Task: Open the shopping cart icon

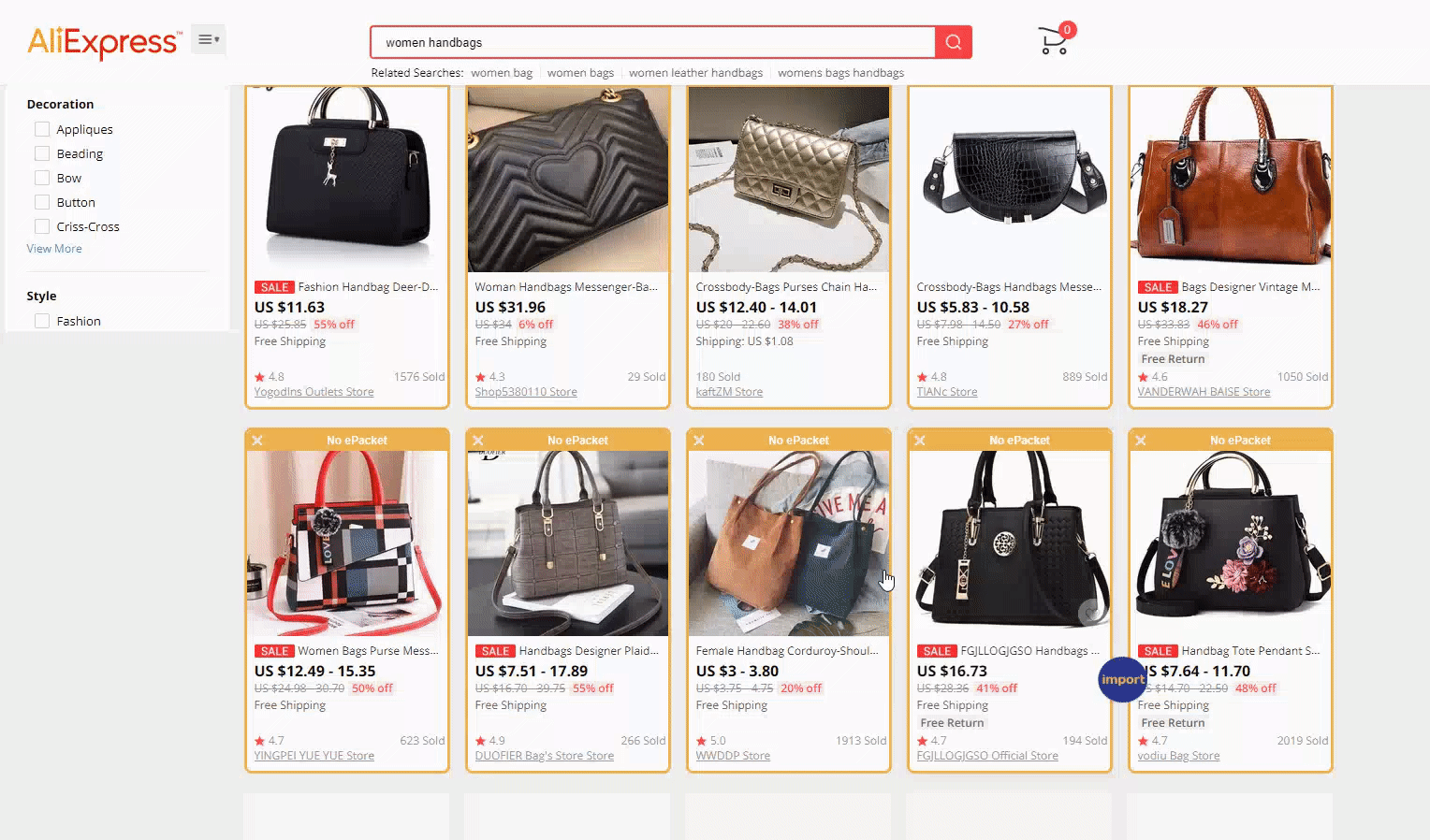Action: point(1055,40)
